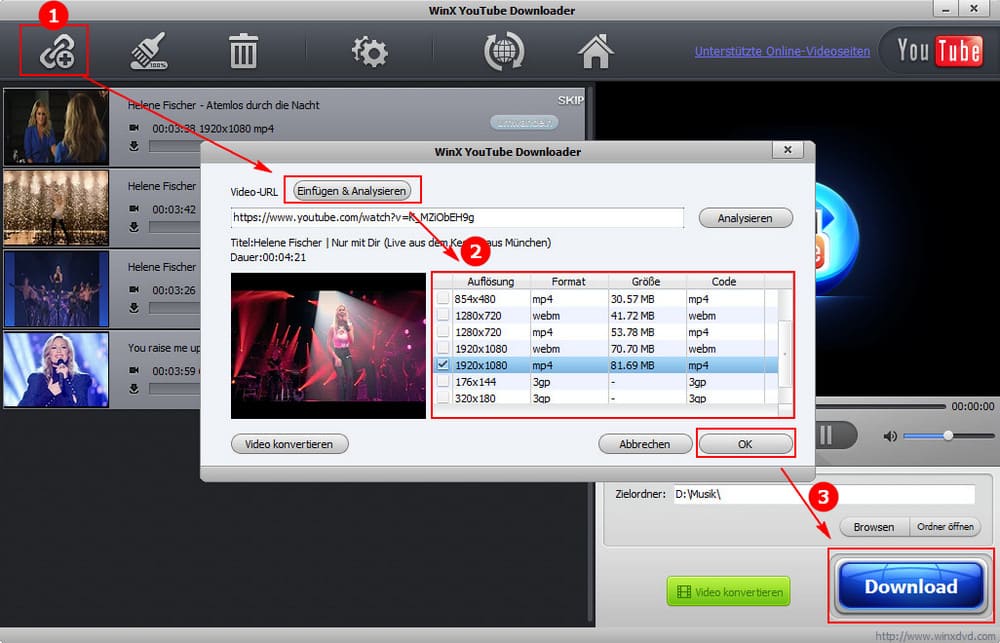The height and width of the screenshot is (643, 1000).
Task: Click green Video konvertieren button in main window
Action: point(729,592)
